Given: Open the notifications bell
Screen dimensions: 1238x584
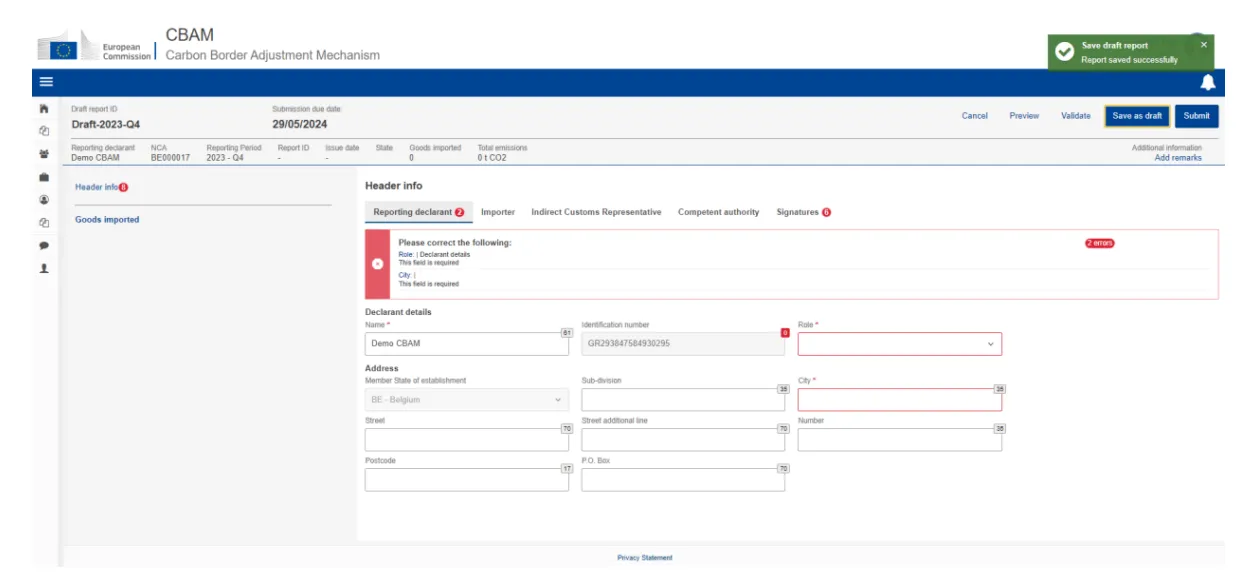Looking at the screenshot, I should pos(1207,82).
